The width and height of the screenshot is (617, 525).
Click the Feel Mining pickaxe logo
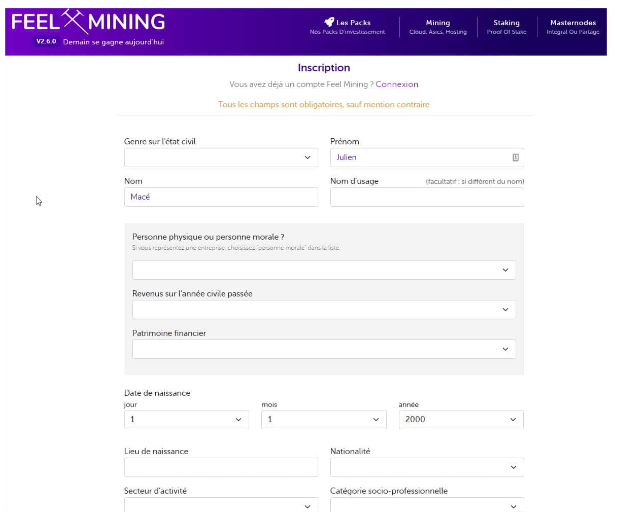coord(75,20)
